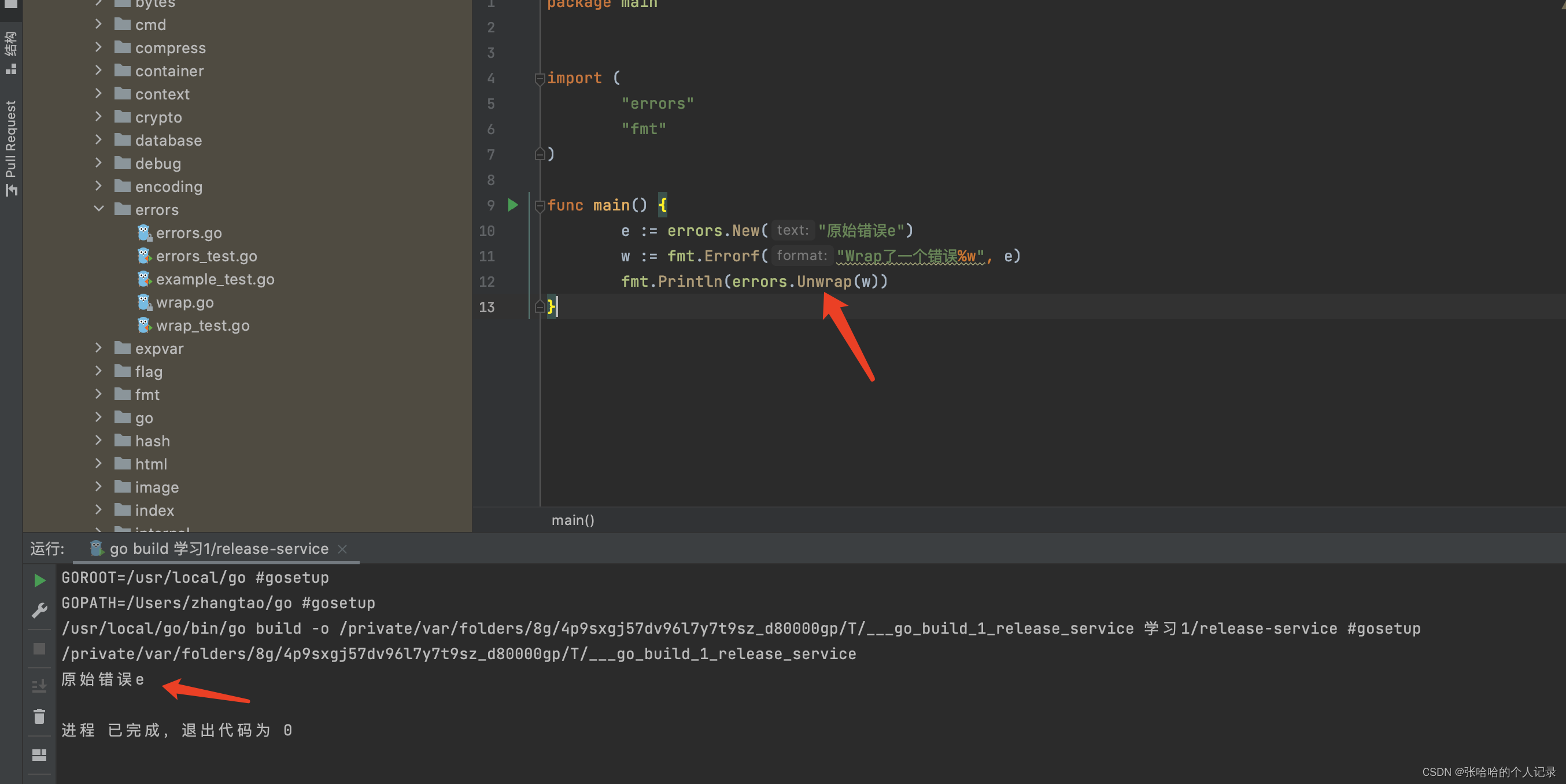This screenshot has height=784, width=1566.
Task: Click line number 10 in gutter
Action: pyautogui.click(x=487, y=231)
